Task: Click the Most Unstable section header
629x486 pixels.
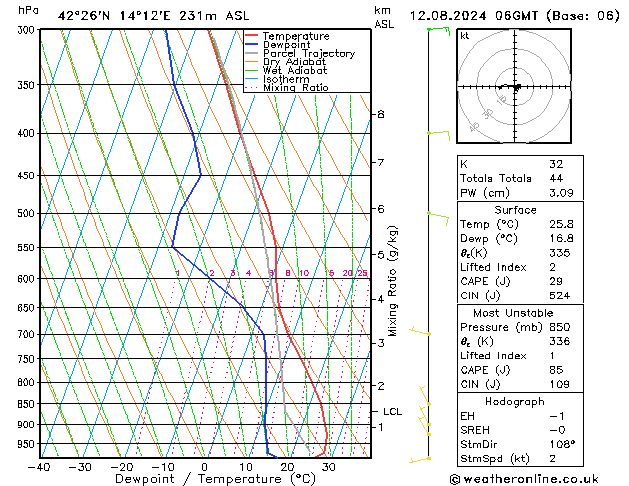Action: click(x=513, y=313)
